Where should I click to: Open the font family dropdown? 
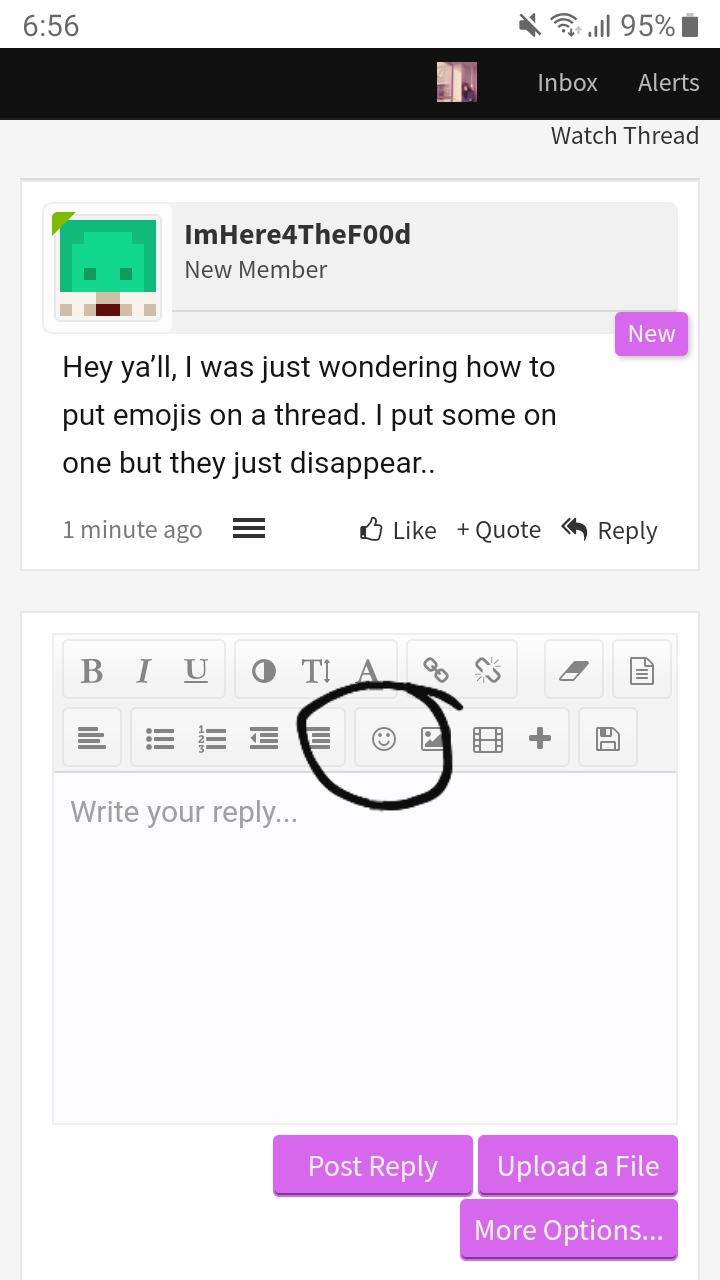coord(368,671)
